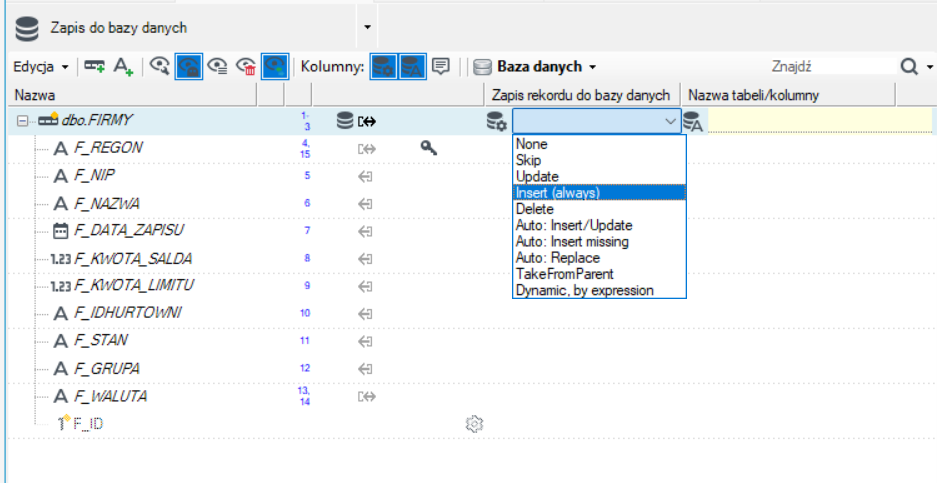Image resolution: width=937 pixels, height=483 pixels.
Task: Open dropdown arrow next to Zapis do bazy danych
Action: tap(367, 27)
